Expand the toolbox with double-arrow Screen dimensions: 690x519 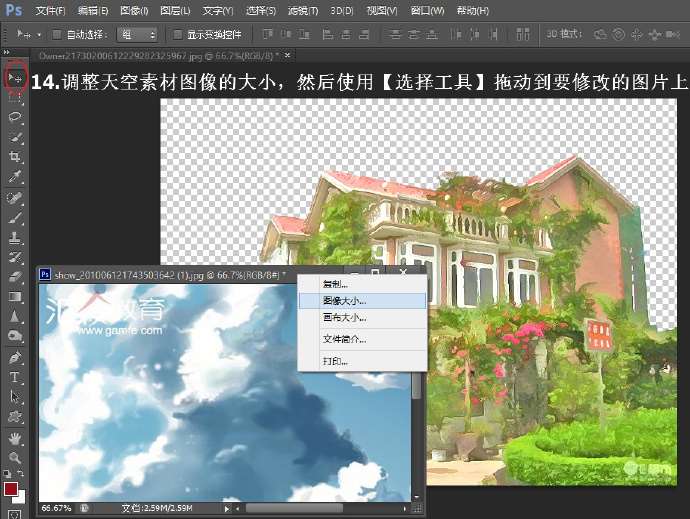pos(6,52)
